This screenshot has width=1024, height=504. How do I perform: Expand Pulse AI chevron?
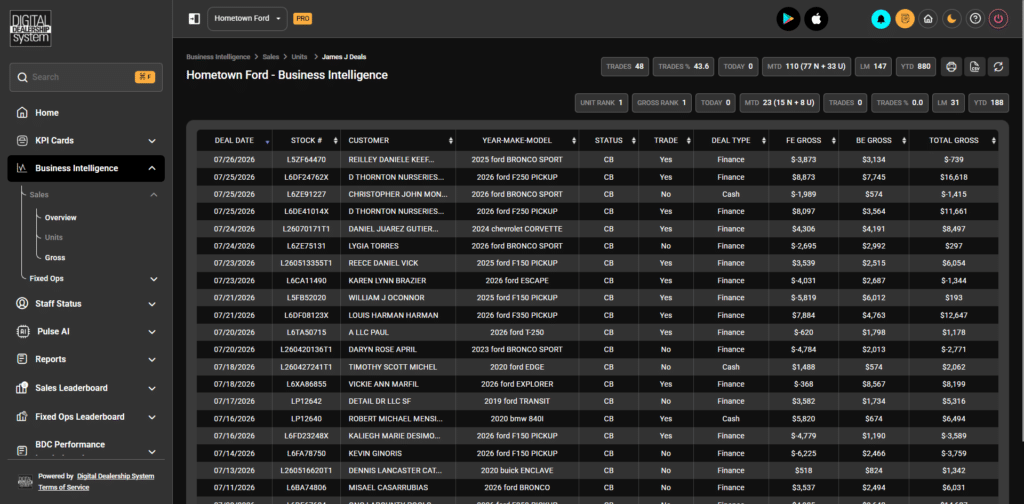[x=152, y=332]
